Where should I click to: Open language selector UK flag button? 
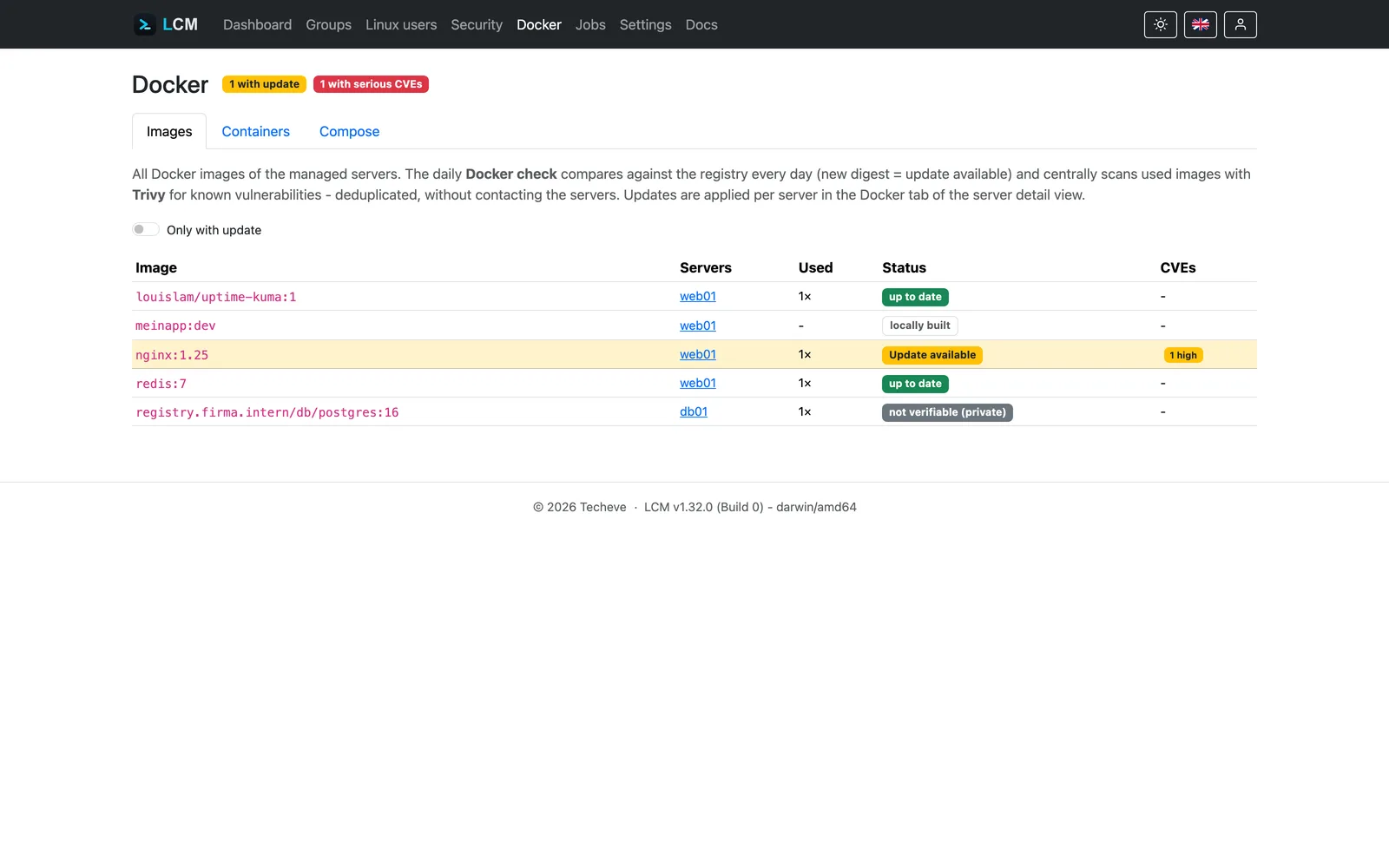click(x=1201, y=24)
